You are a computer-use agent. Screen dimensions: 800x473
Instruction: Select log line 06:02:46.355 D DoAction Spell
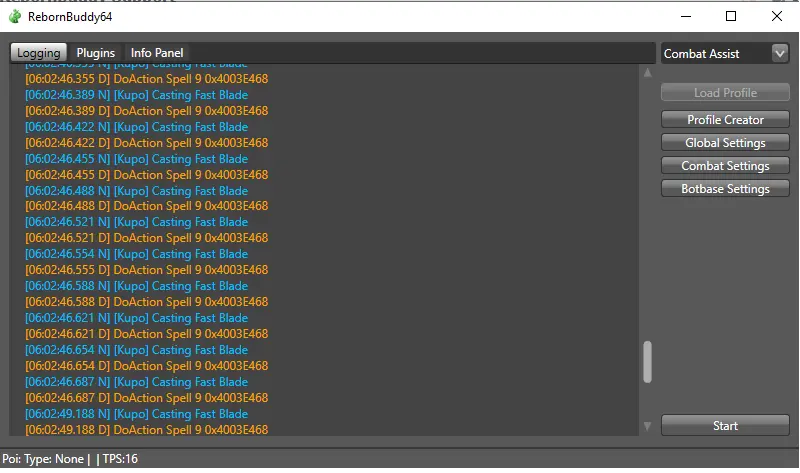click(146, 79)
